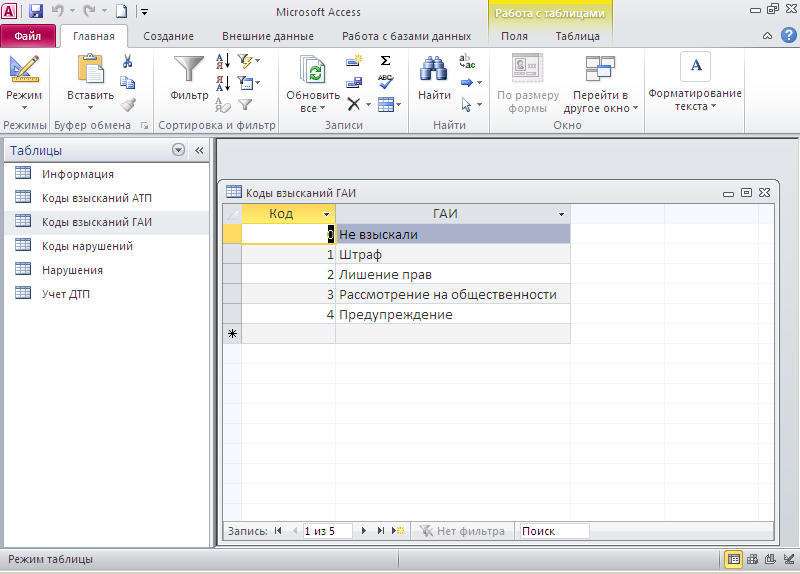Click the Replace ab-ac icon
The width and height of the screenshot is (800, 574).
(x=467, y=61)
